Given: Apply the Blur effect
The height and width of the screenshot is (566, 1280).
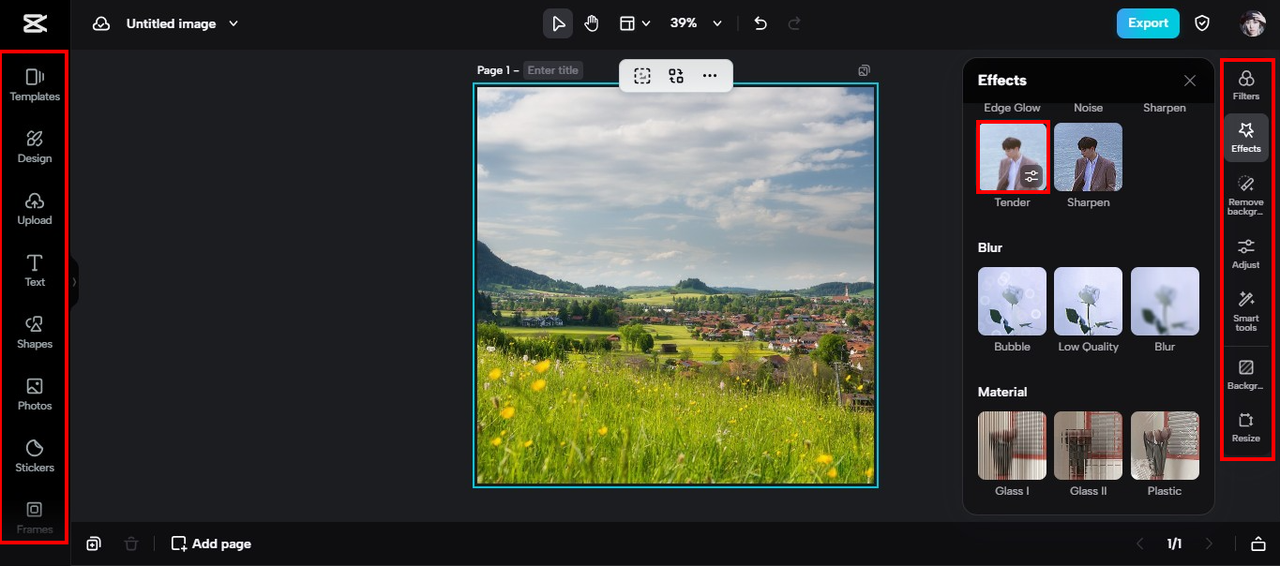Looking at the screenshot, I should [x=1165, y=301].
